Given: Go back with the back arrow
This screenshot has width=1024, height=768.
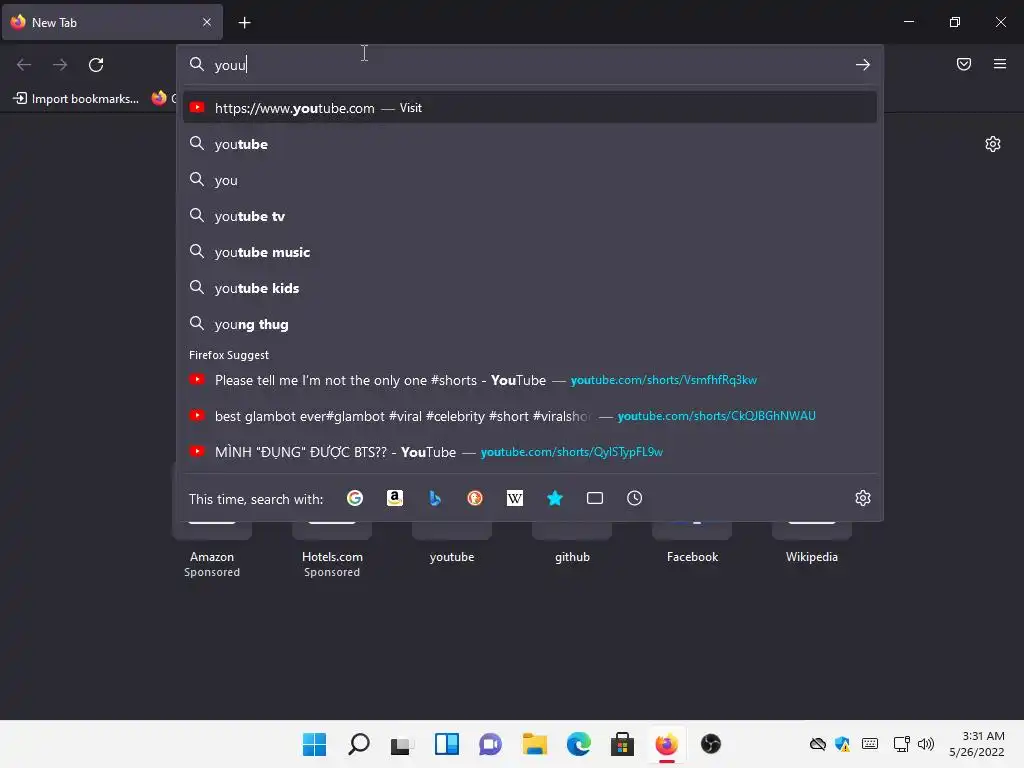Looking at the screenshot, I should tap(24, 65).
